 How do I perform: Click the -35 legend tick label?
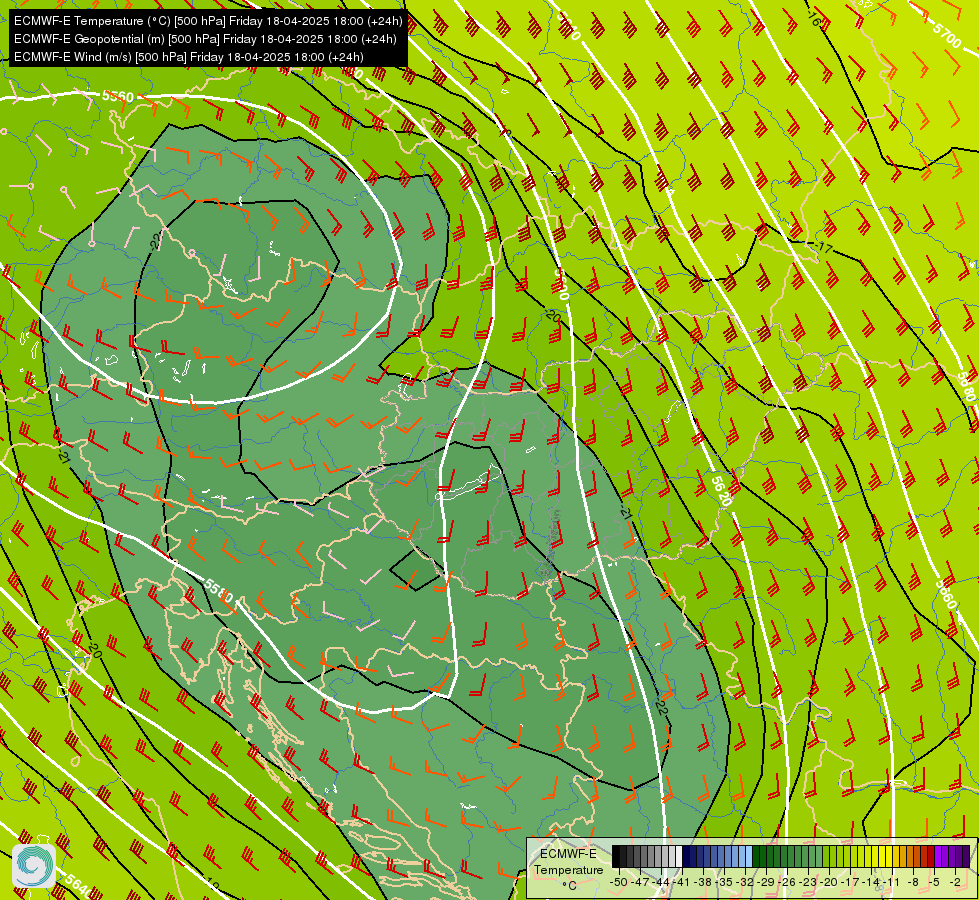pos(724,882)
